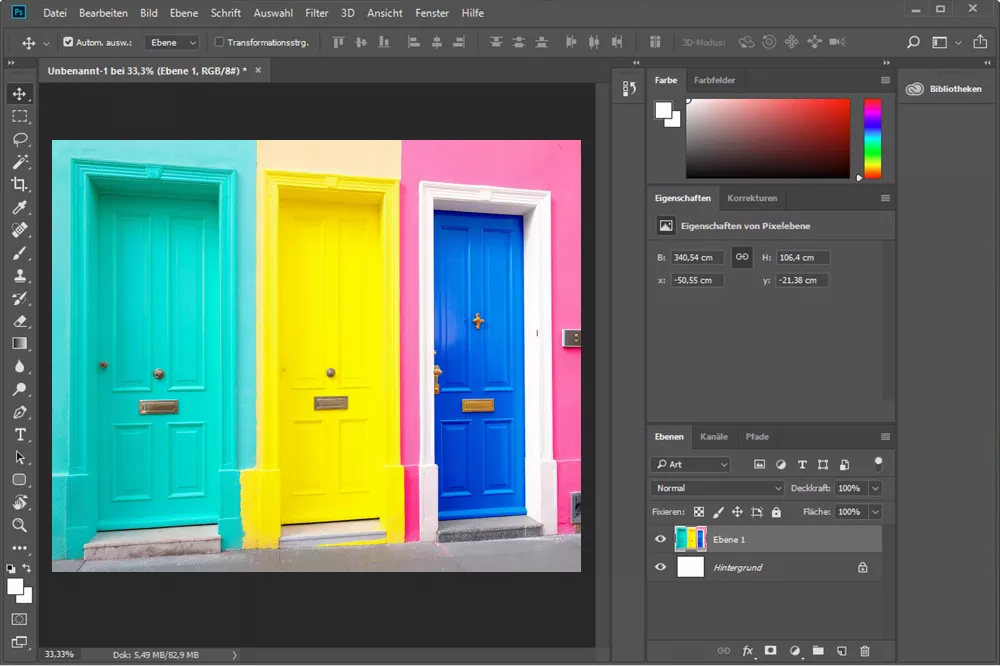Toggle the B/H link proportions button

[741, 257]
